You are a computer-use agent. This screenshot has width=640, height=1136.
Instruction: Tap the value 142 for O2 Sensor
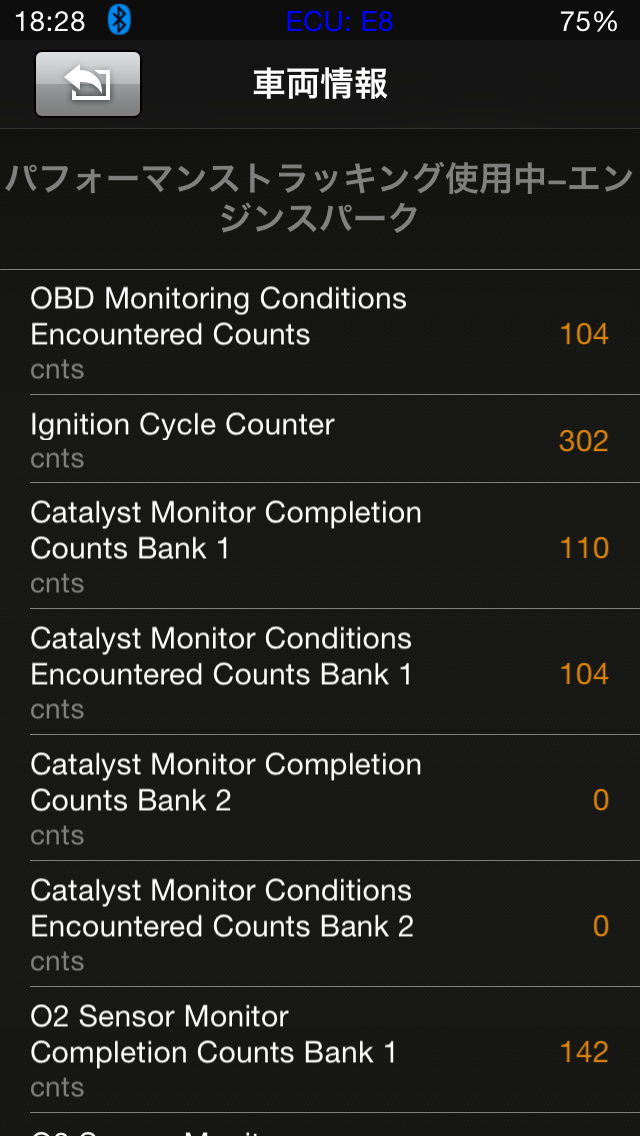584,1052
